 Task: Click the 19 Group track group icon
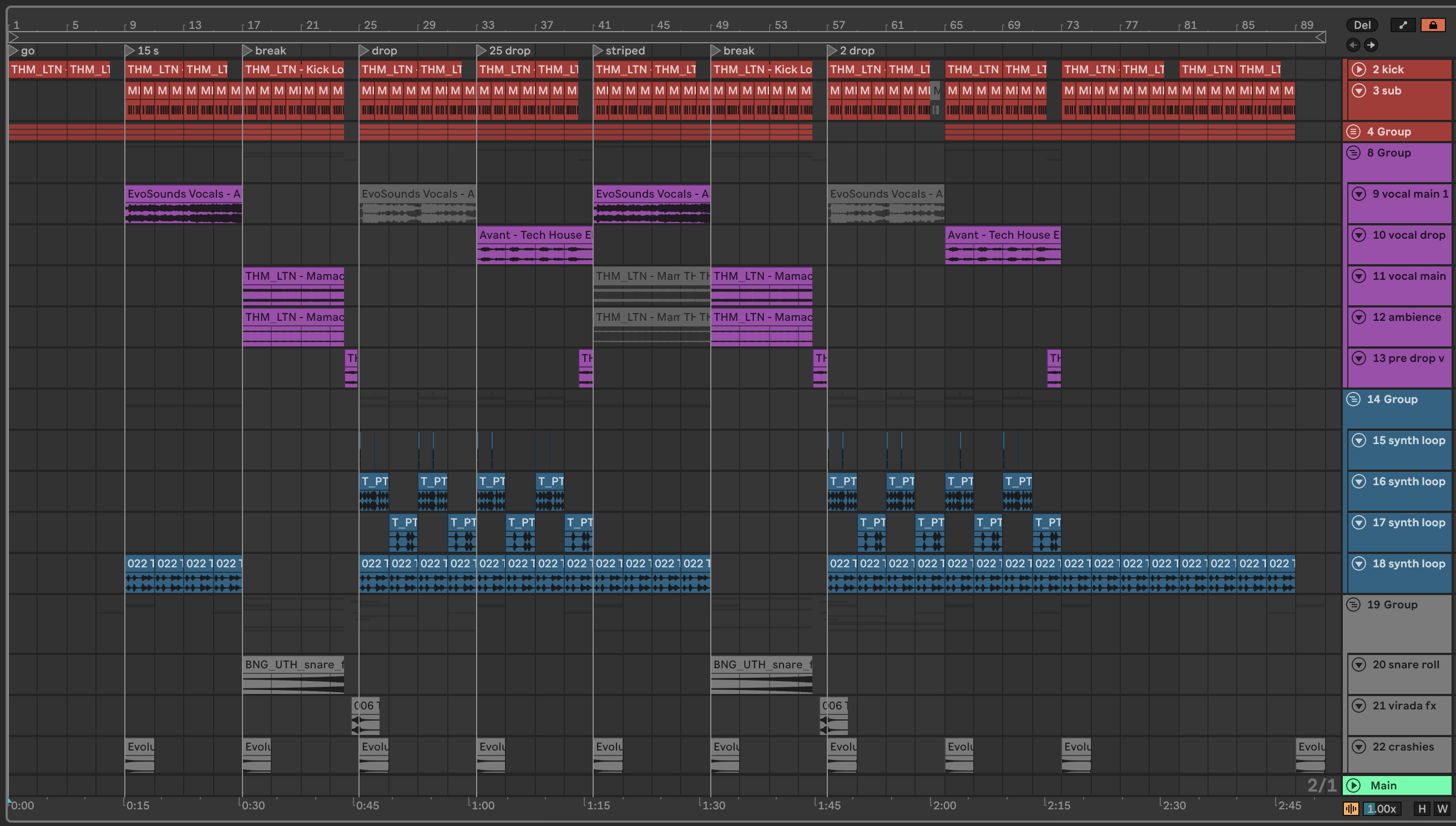[x=1353, y=605]
